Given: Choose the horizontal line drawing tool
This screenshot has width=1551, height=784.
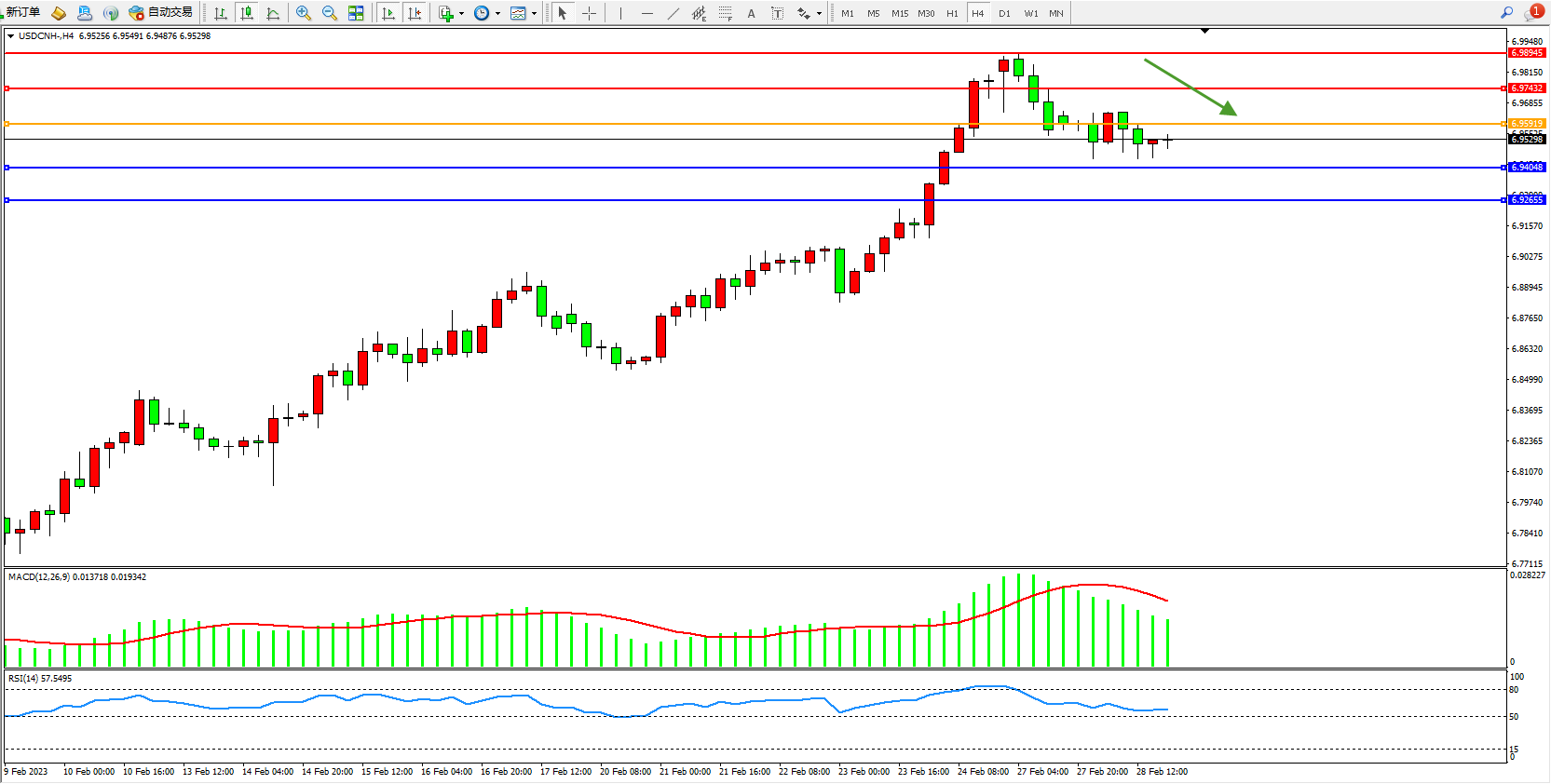Looking at the screenshot, I should click(x=646, y=13).
